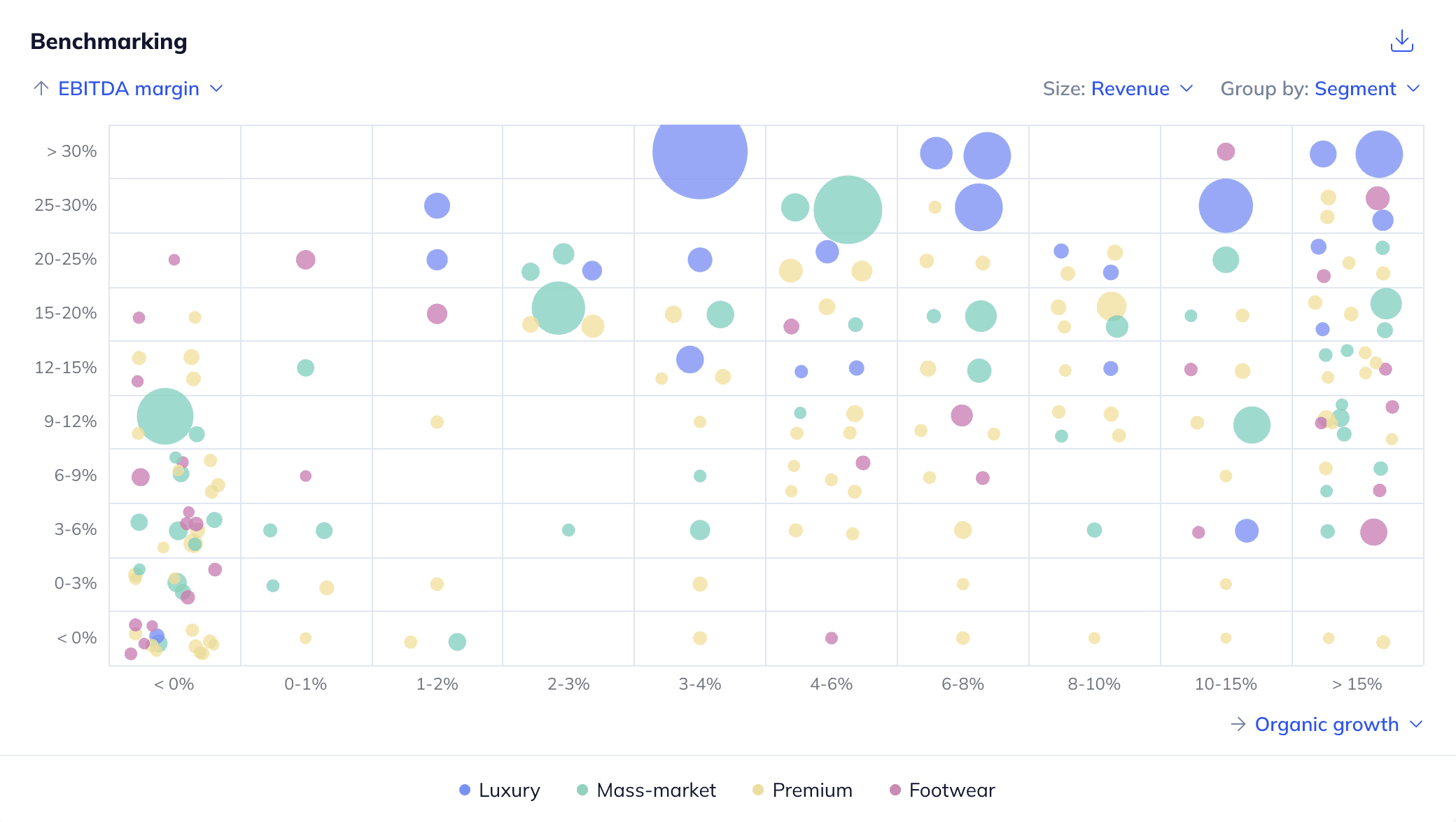Viewport: 1456px width, 822px height.
Task: Click the Footwear legend dot
Action: point(895,790)
